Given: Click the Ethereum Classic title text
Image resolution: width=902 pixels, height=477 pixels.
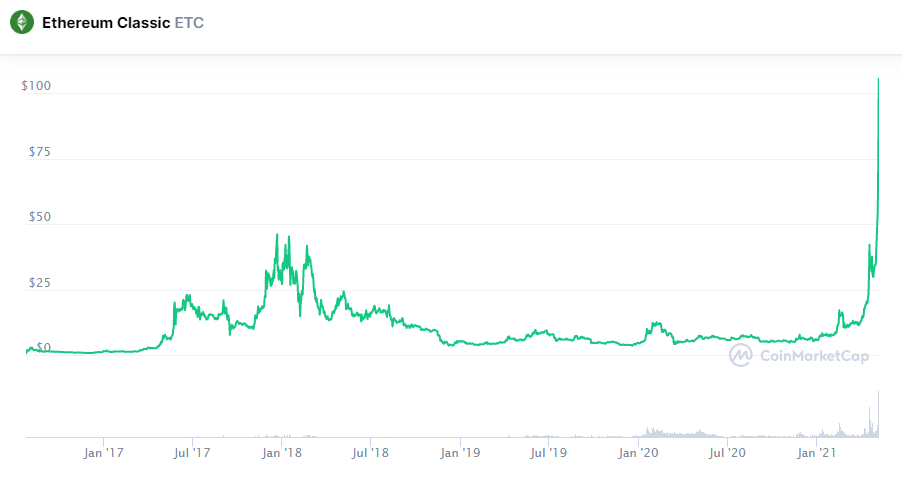Looking at the screenshot, I should tap(106, 22).
